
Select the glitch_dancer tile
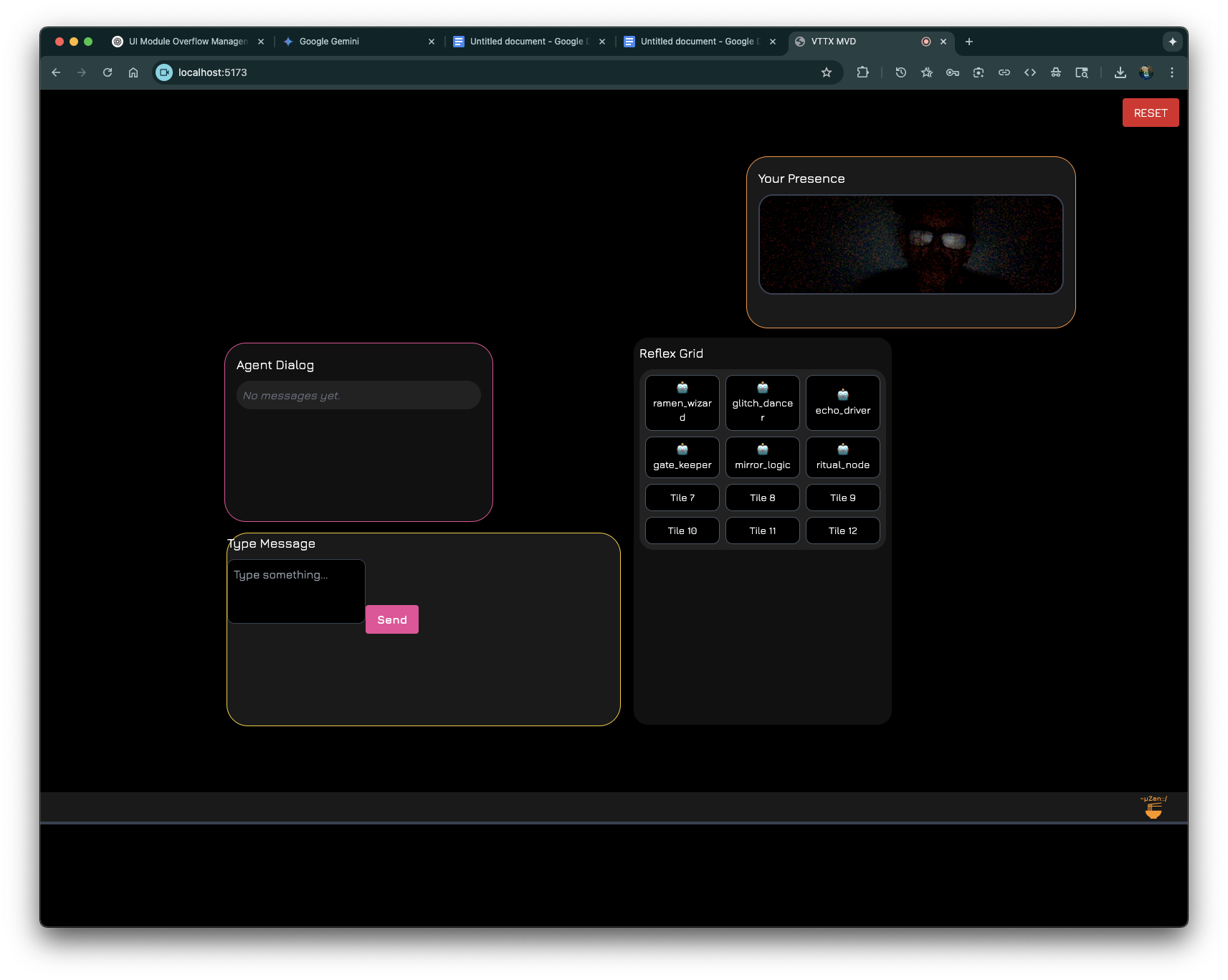(x=762, y=403)
